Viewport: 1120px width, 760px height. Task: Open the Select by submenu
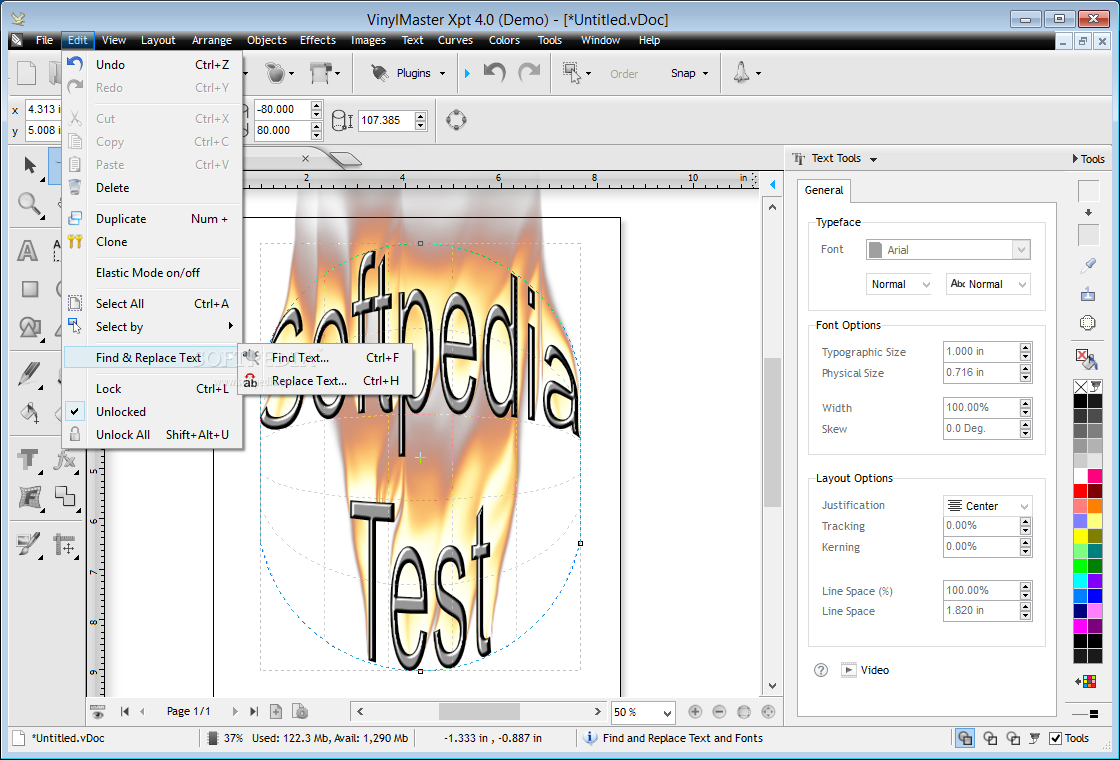[x=153, y=326]
